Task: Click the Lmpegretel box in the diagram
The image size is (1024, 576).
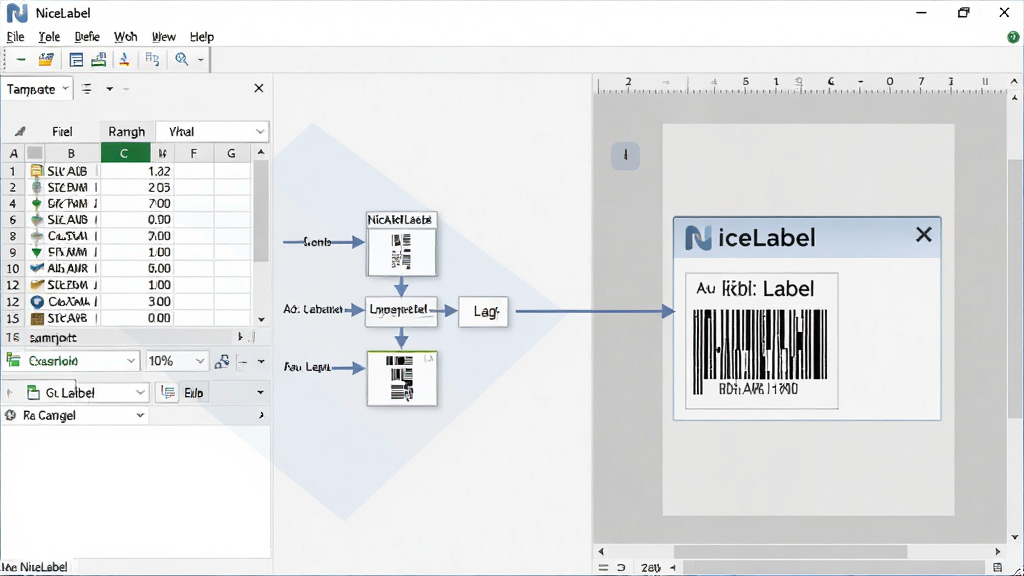Action: (400, 311)
